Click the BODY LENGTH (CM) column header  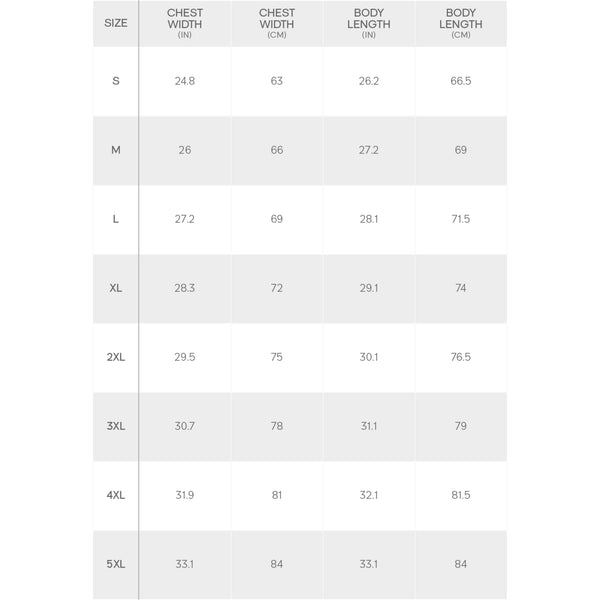click(x=461, y=23)
